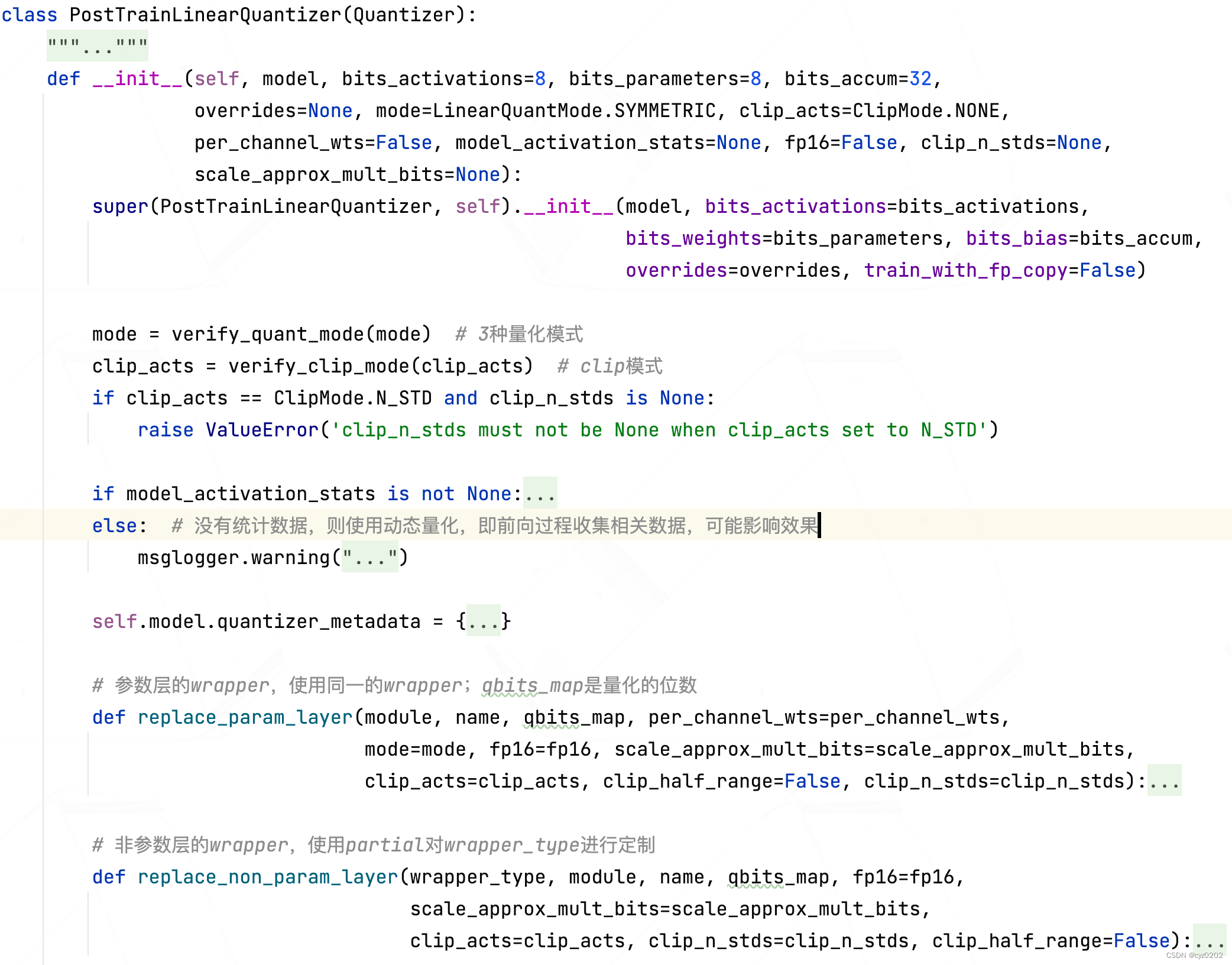Expand the folded quantizer_metadata dictionary

click(x=484, y=621)
